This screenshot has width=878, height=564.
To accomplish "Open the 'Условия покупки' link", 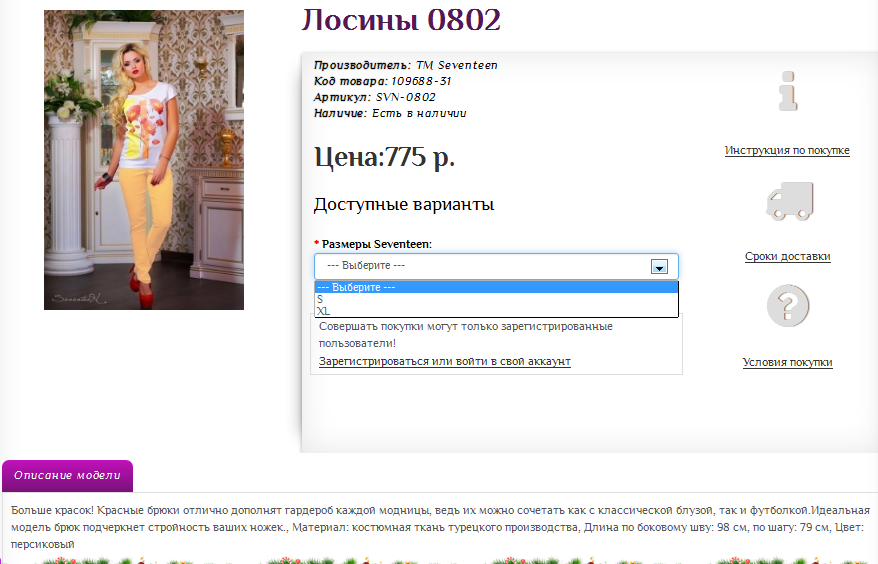I will [787, 362].
